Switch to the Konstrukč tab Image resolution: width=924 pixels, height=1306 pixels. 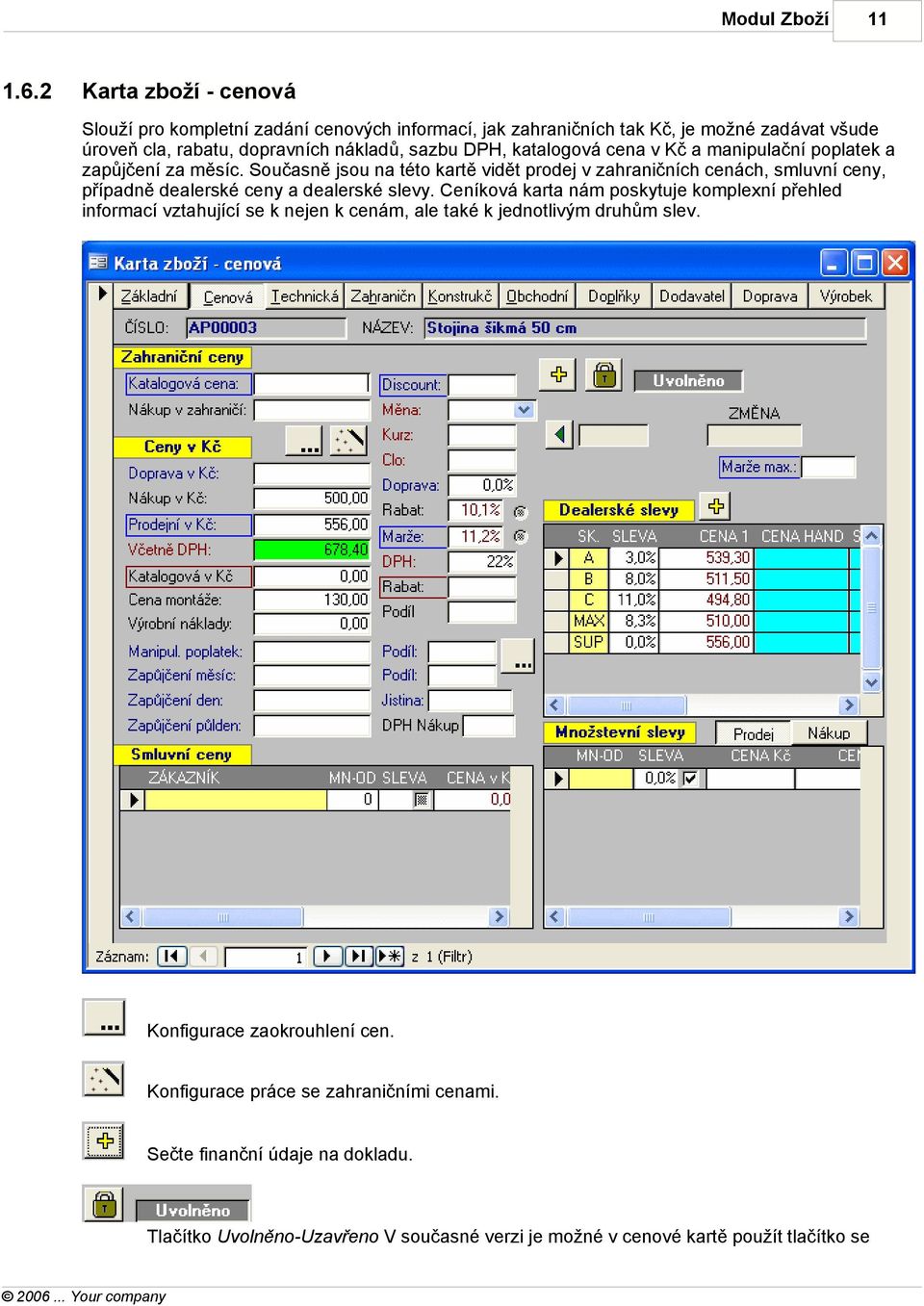click(x=460, y=296)
